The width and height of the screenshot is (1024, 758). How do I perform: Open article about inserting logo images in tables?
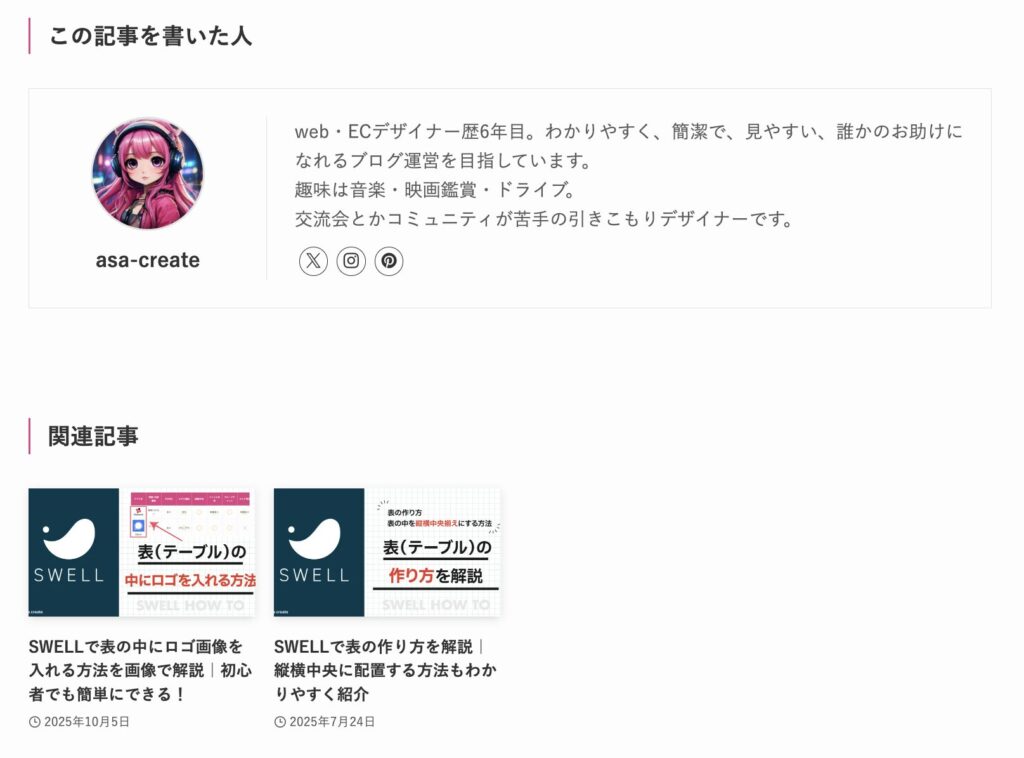point(140,671)
